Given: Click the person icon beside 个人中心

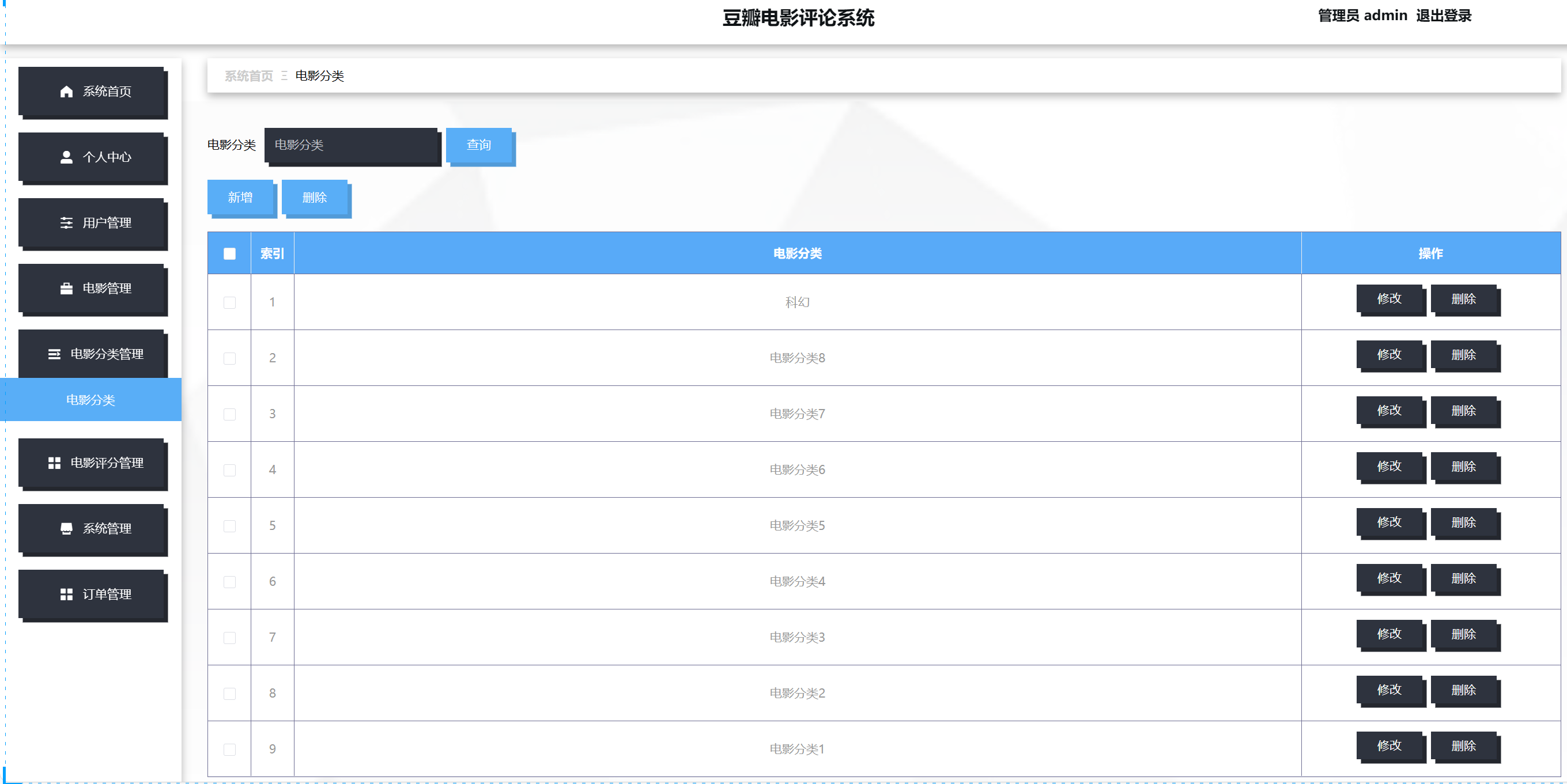Looking at the screenshot, I should [x=66, y=157].
